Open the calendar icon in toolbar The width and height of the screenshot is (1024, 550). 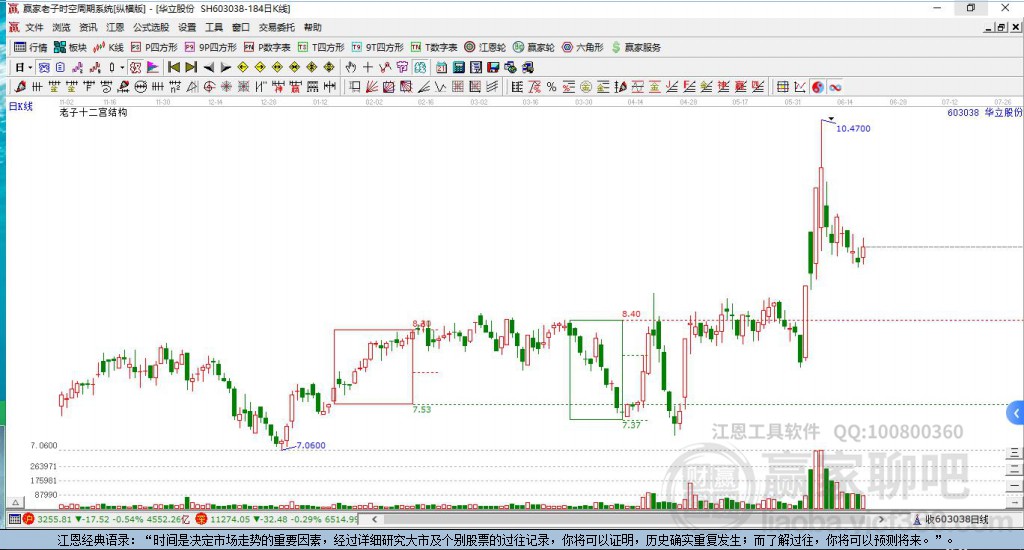[x=441, y=67]
